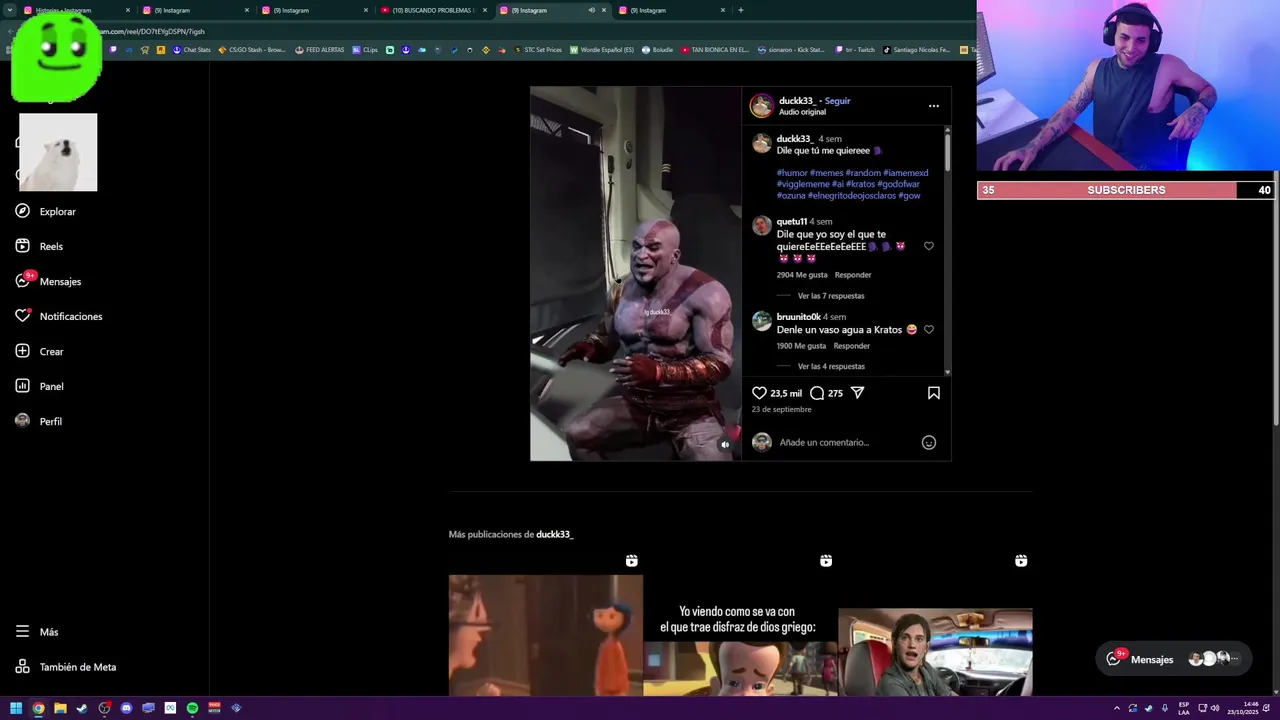Open comments via the comment bubble icon
1280x720 pixels.
817,393
